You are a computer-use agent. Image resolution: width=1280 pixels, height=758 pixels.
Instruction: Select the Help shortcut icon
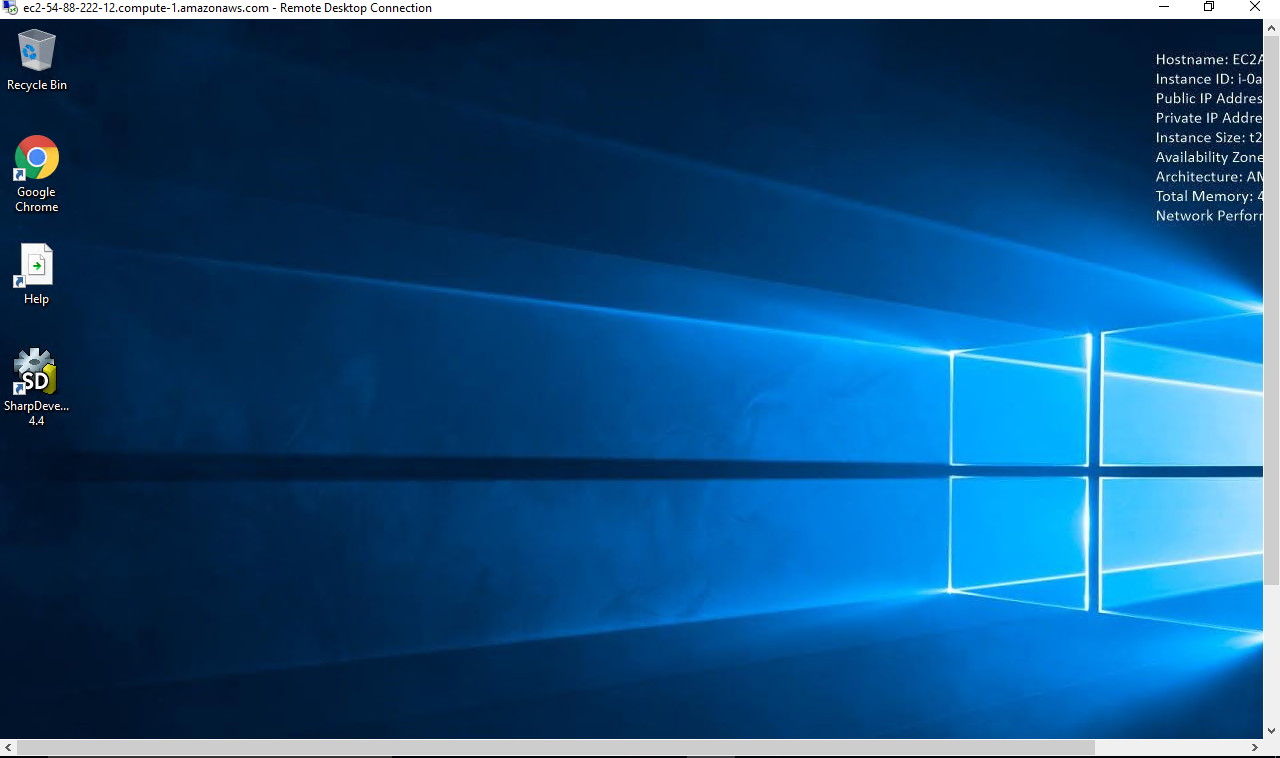[37, 266]
